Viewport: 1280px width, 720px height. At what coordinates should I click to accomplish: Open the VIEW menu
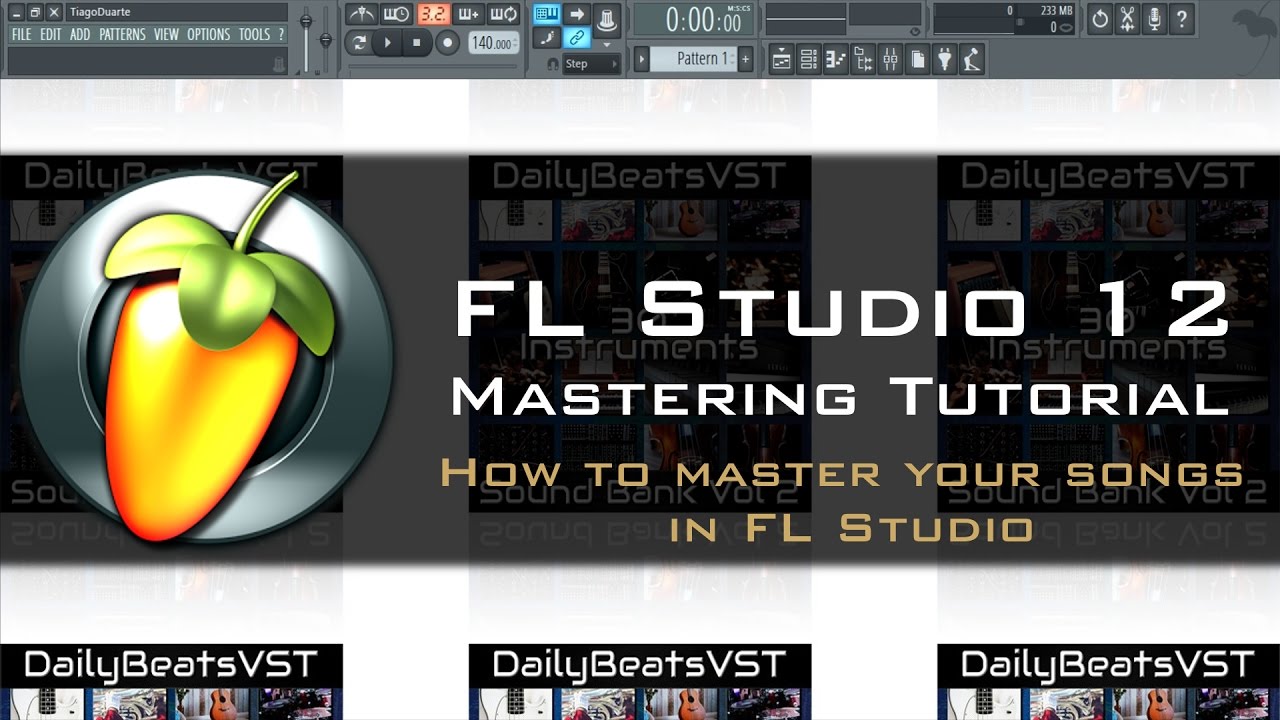coord(166,34)
